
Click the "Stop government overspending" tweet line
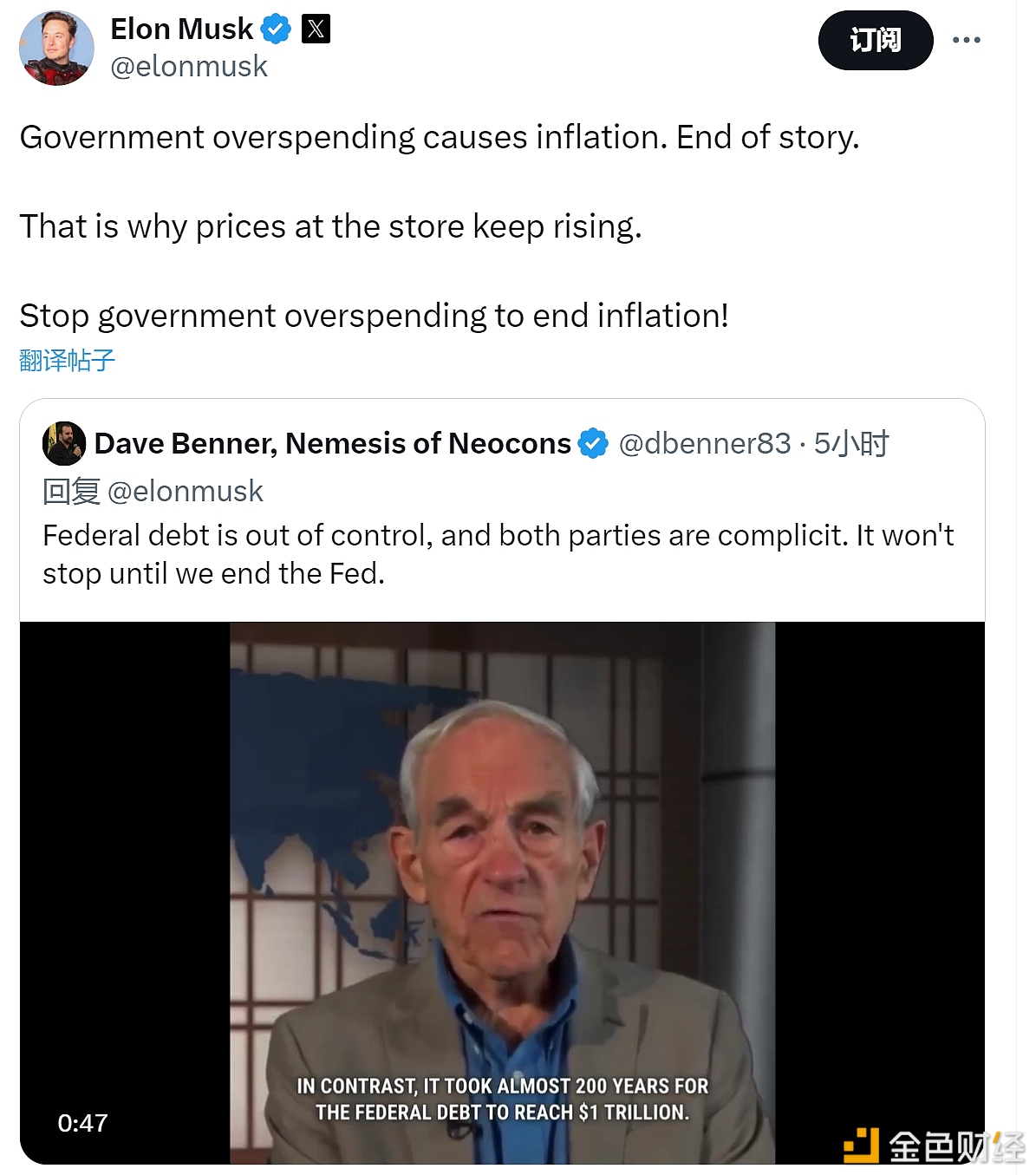click(374, 316)
